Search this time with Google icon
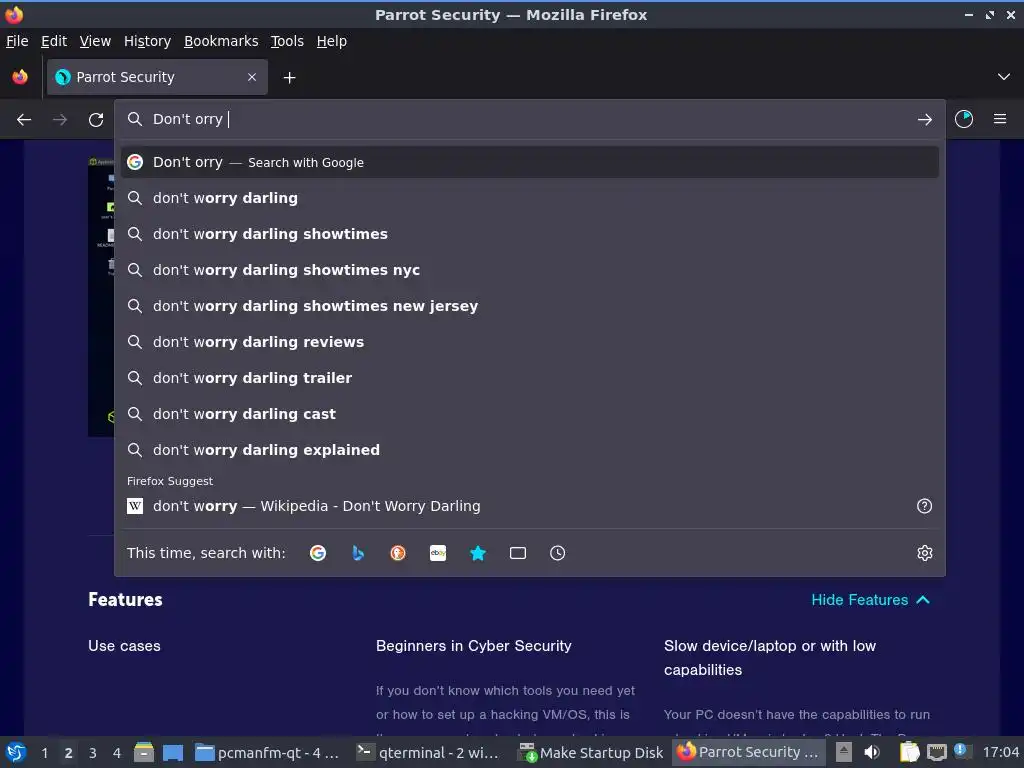The width and height of the screenshot is (1024, 768). [318, 553]
